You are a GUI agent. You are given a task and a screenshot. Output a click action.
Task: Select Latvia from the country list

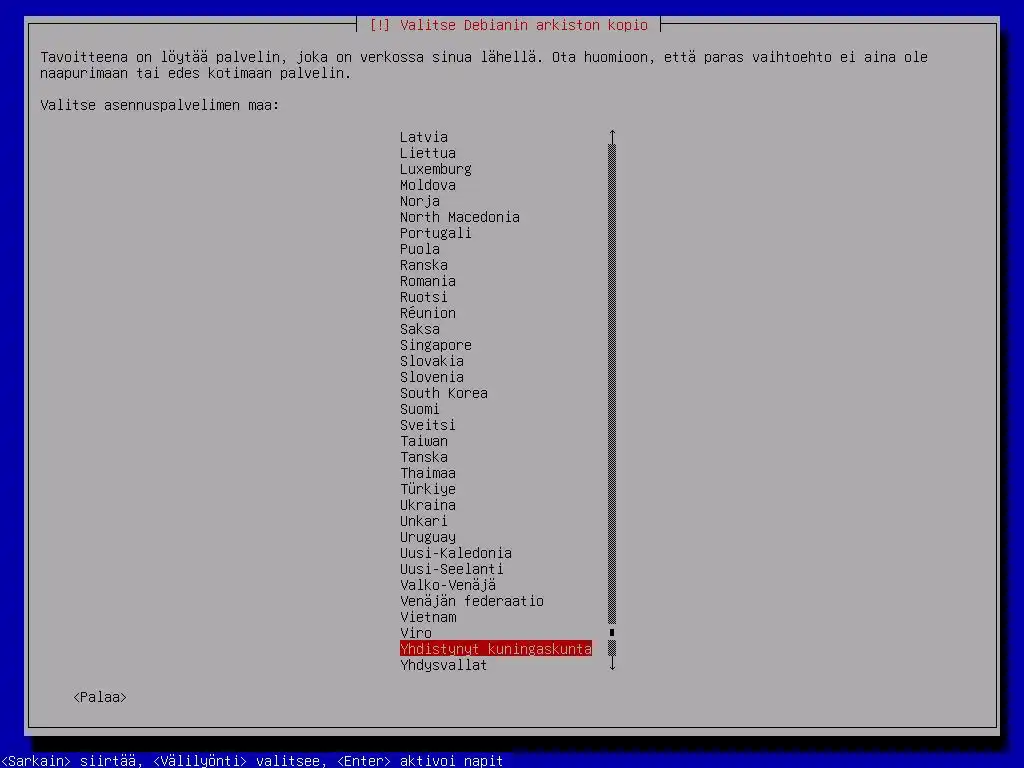click(x=424, y=137)
